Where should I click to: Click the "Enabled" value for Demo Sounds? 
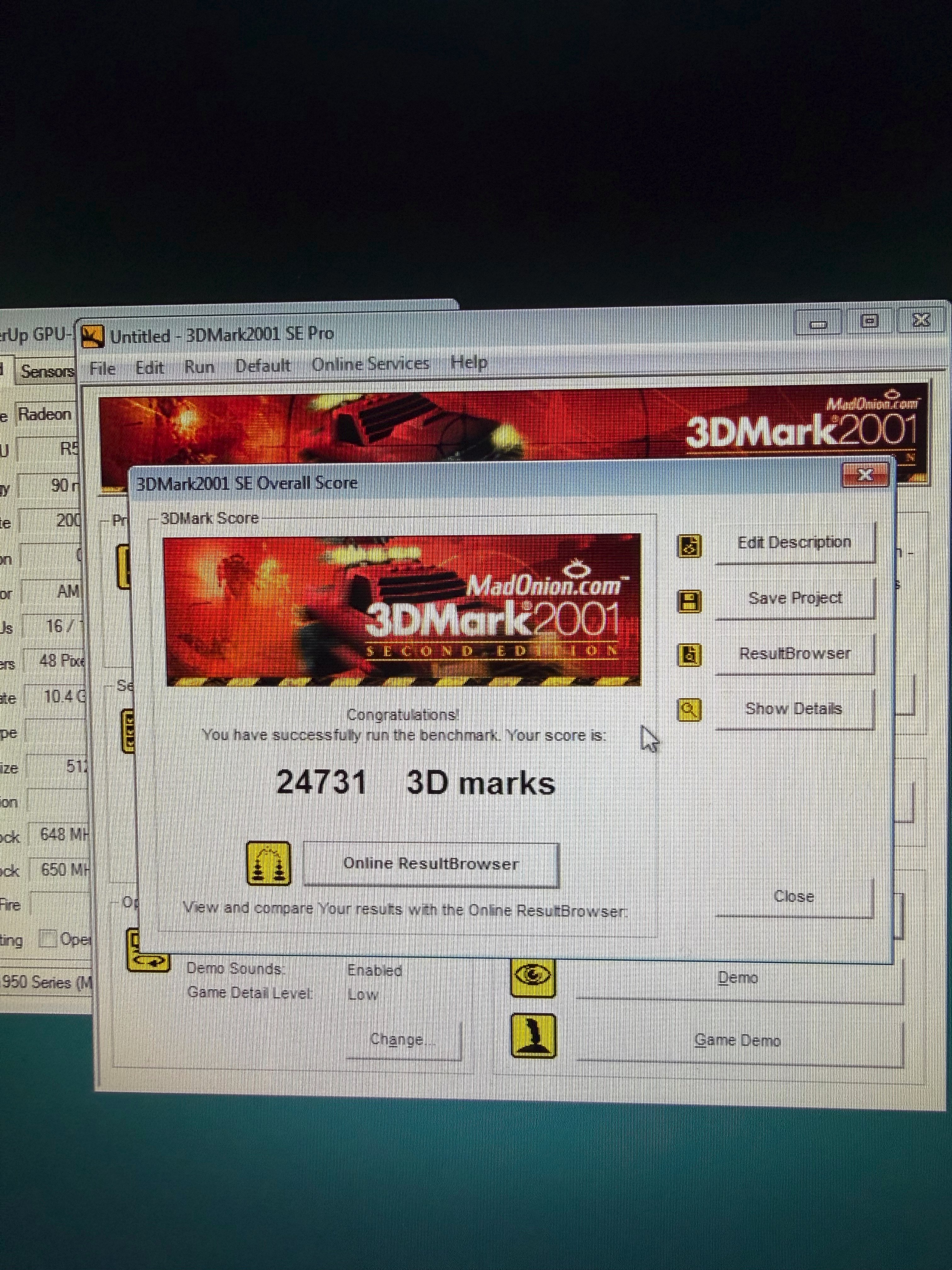pos(375,970)
